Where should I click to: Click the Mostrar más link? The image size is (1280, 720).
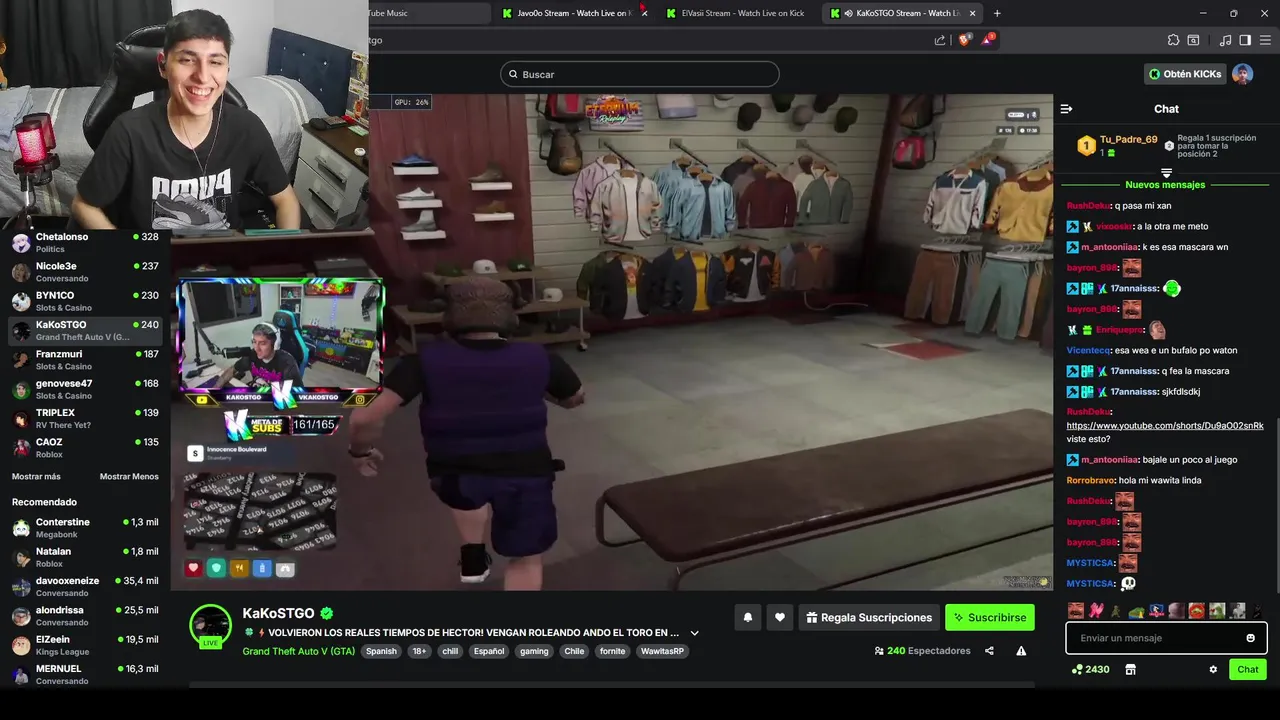click(36, 476)
